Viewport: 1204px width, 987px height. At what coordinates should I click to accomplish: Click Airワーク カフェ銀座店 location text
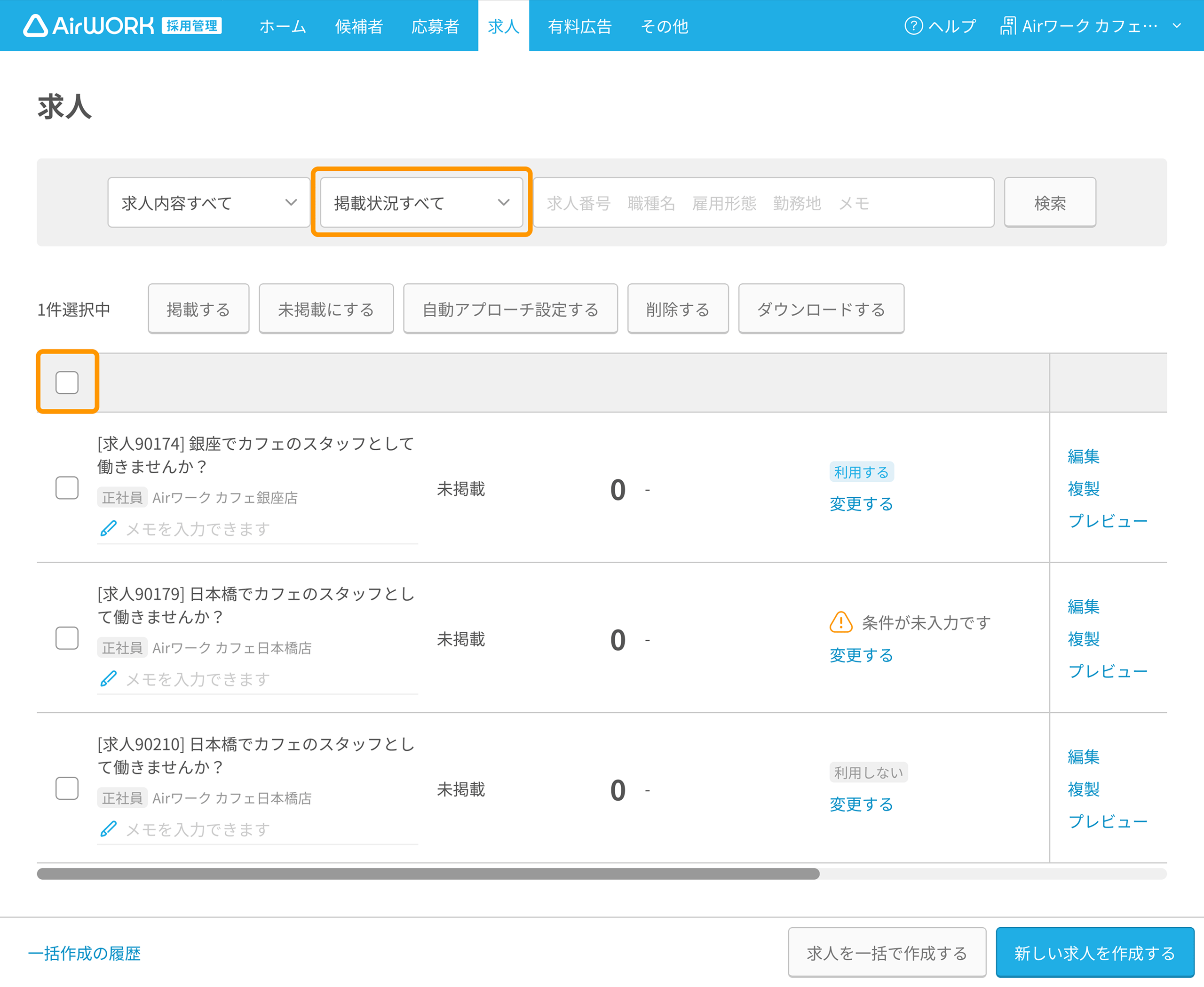tap(225, 497)
